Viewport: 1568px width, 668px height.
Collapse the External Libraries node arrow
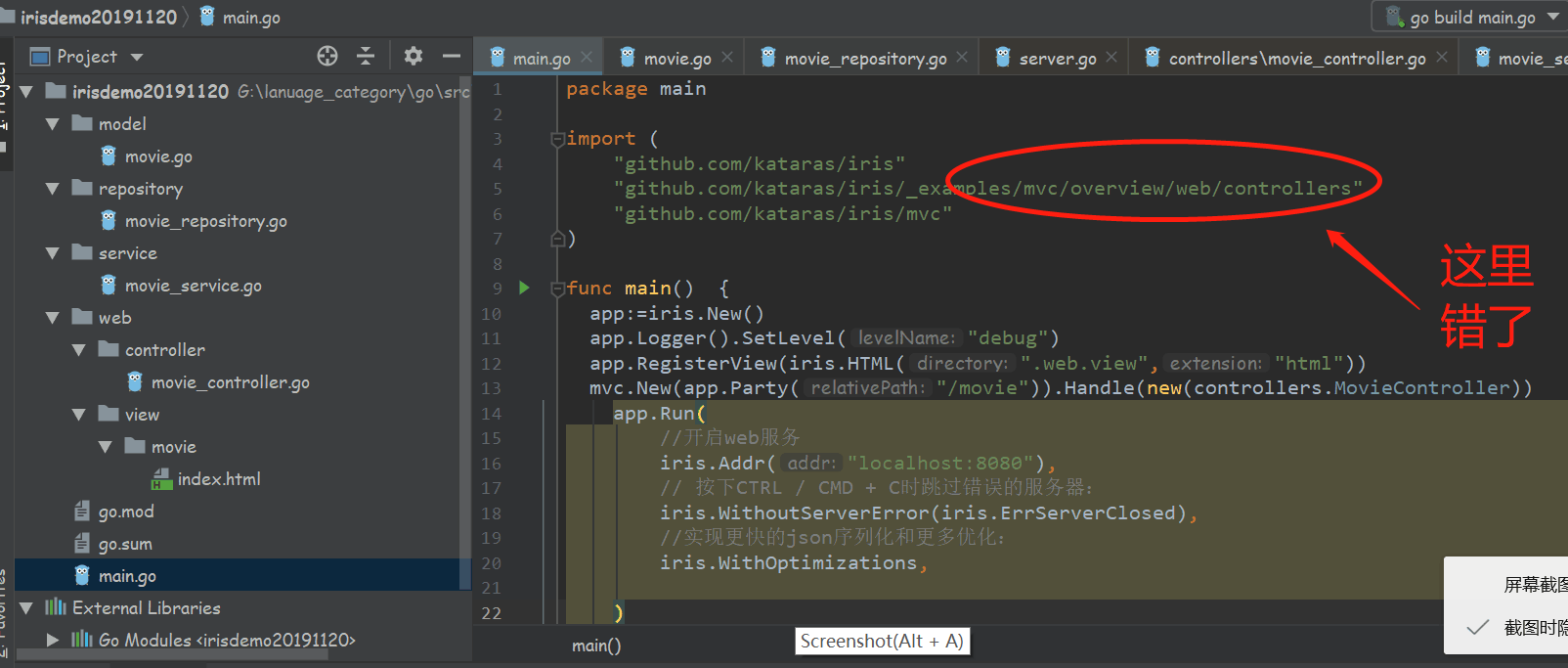(26, 608)
